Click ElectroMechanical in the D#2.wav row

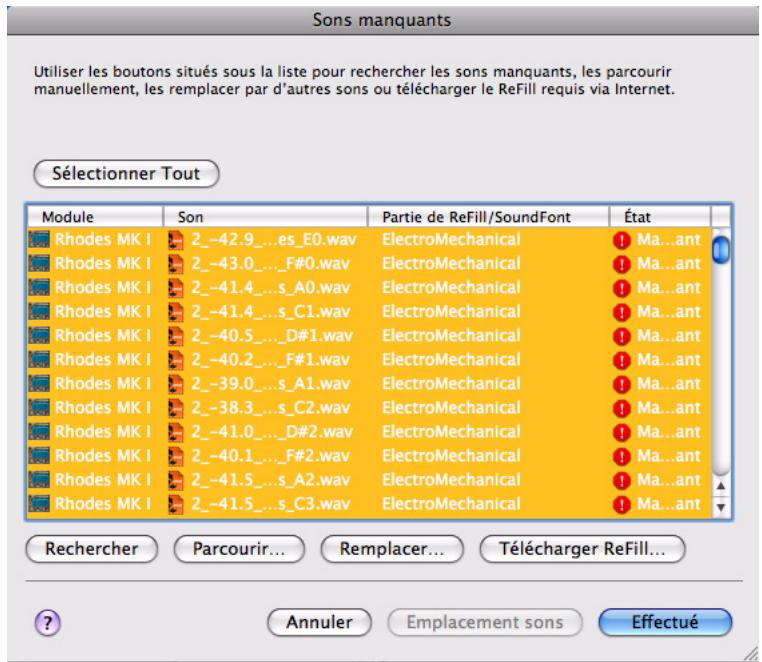(451, 432)
